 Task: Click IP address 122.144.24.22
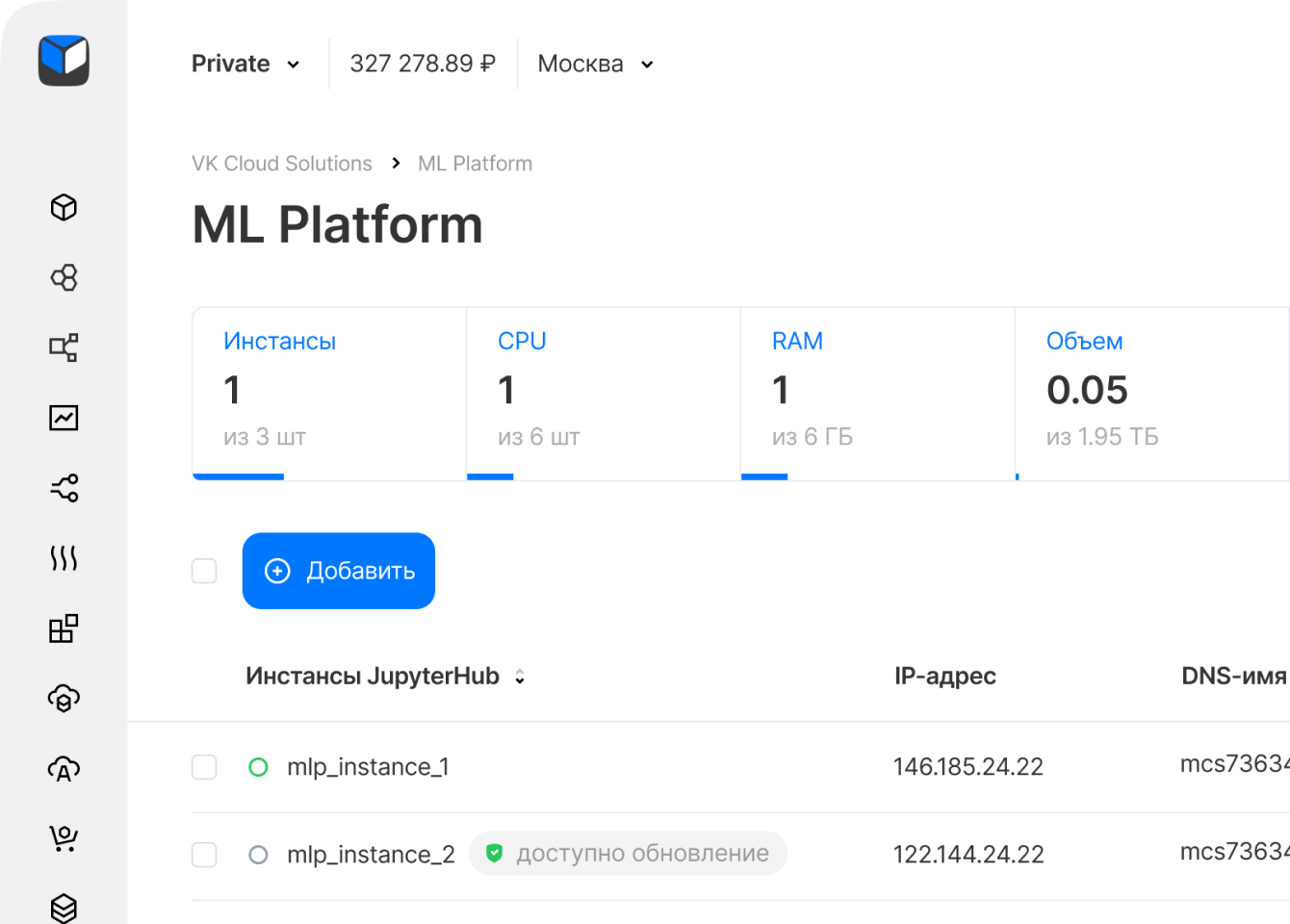(x=968, y=855)
